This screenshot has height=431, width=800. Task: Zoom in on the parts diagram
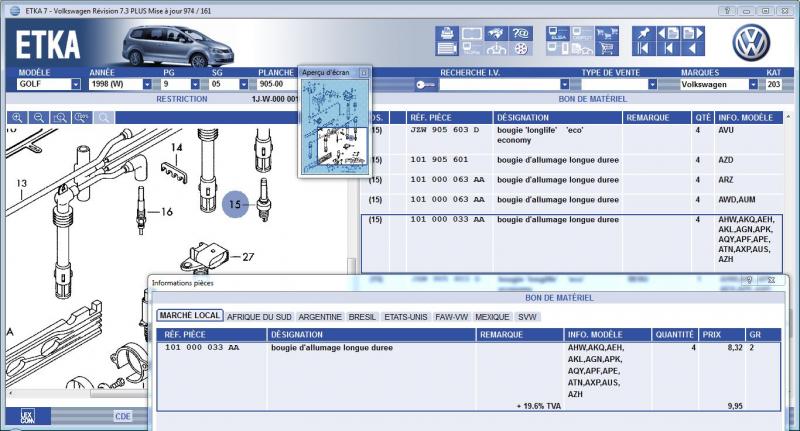pyautogui.click(x=17, y=118)
